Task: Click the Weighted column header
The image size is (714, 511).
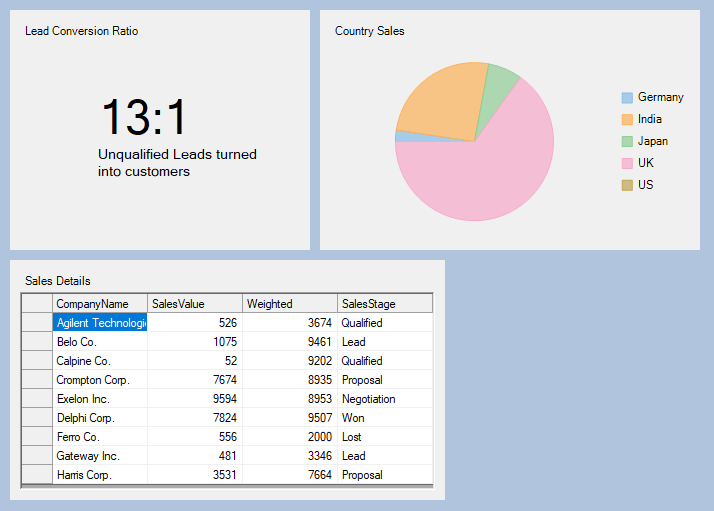Action: (x=289, y=304)
